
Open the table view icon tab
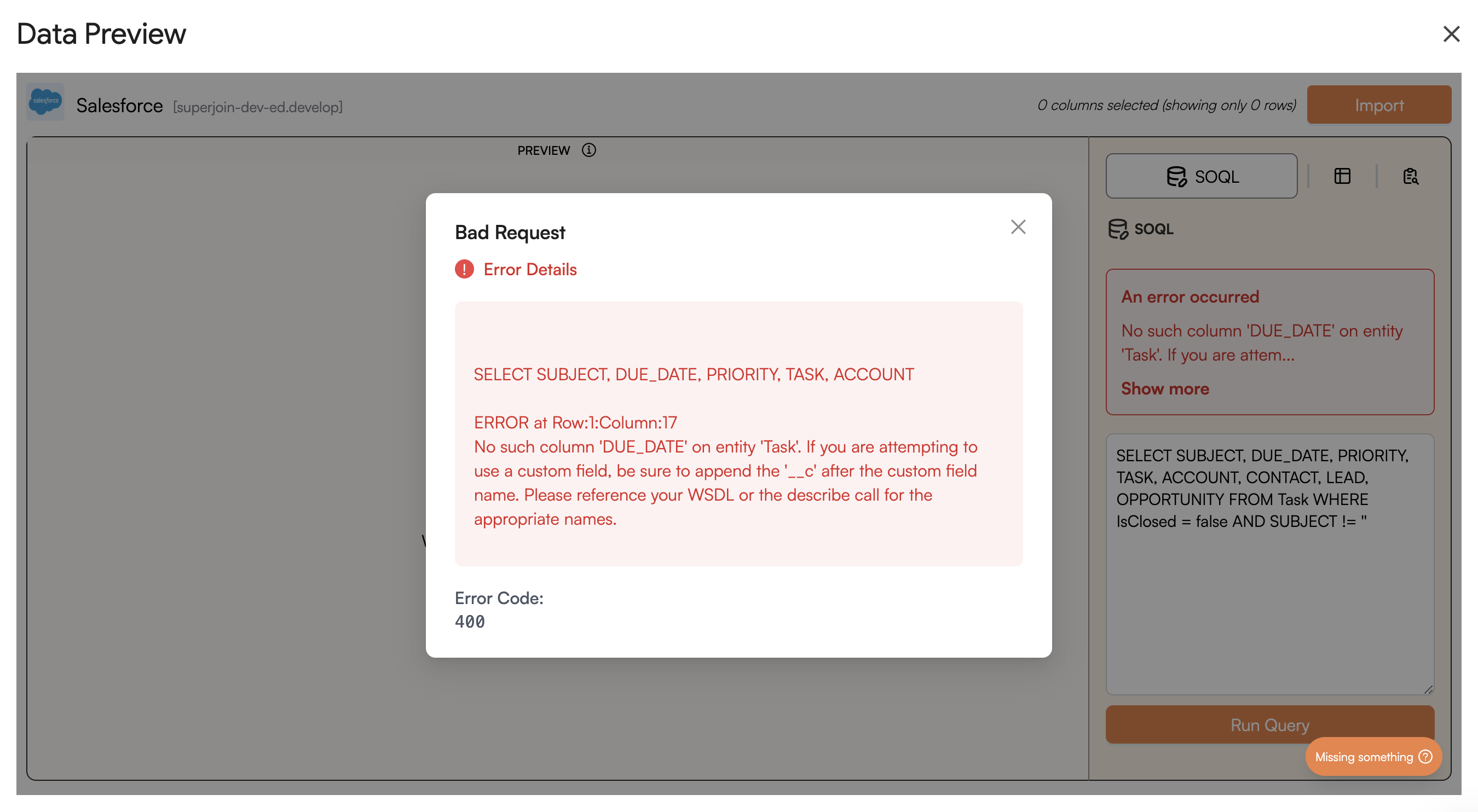[x=1342, y=176]
